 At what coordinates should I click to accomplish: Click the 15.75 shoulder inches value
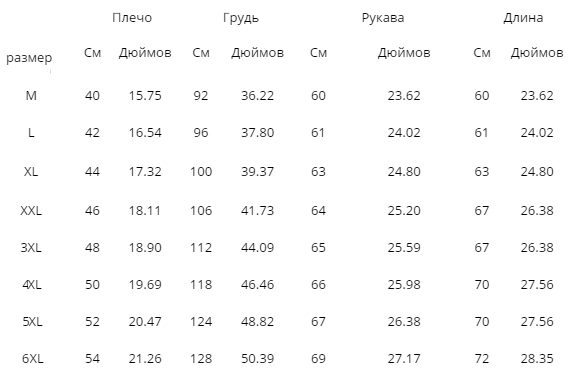(145, 96)
